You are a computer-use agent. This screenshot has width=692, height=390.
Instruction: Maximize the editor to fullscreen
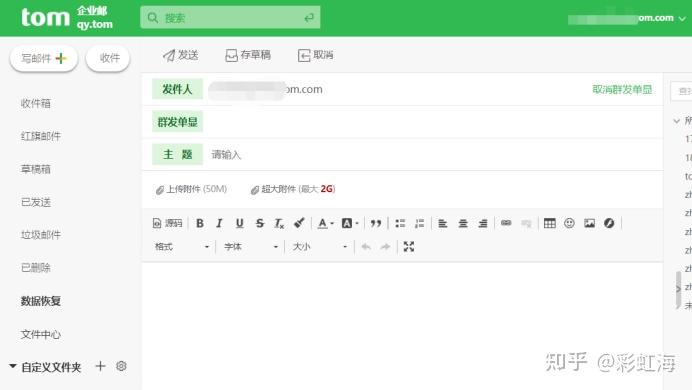coord(409,247)
